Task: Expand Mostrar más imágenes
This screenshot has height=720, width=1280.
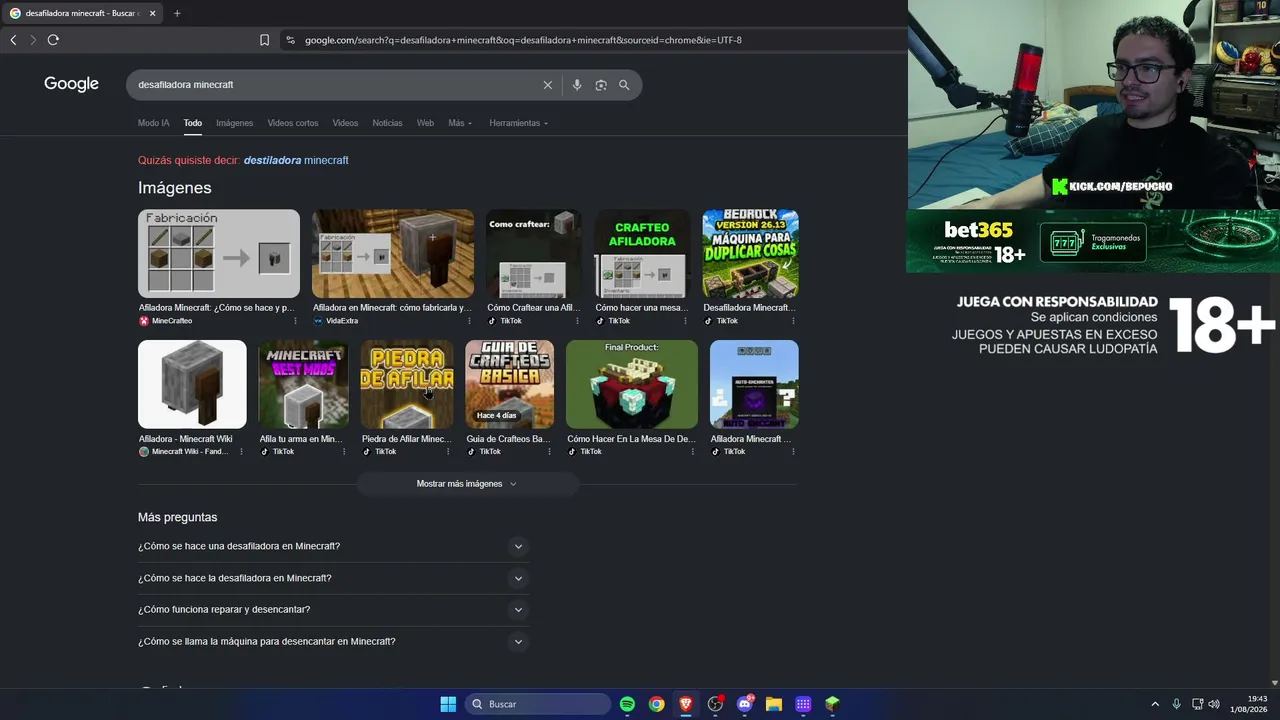Action: point(467,484)
